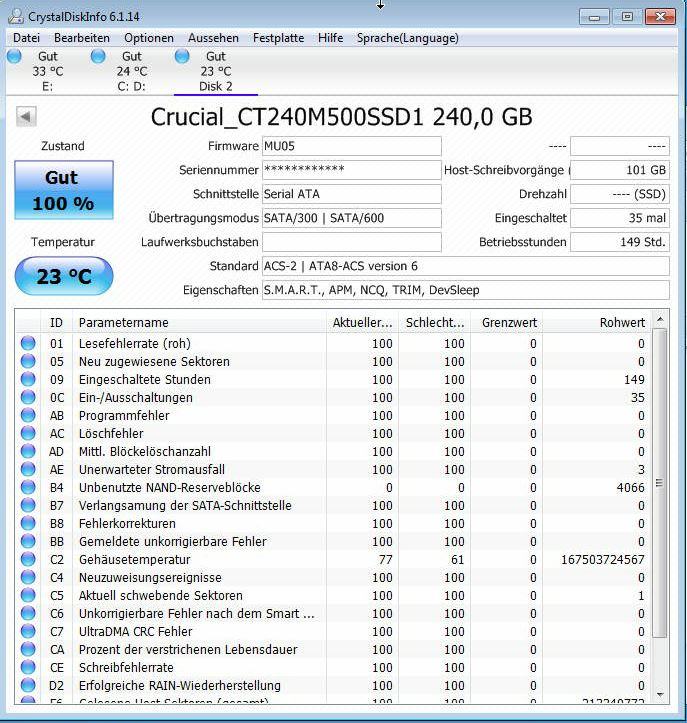
Task: Open the Optionen menu
Action: pos(149,38)
